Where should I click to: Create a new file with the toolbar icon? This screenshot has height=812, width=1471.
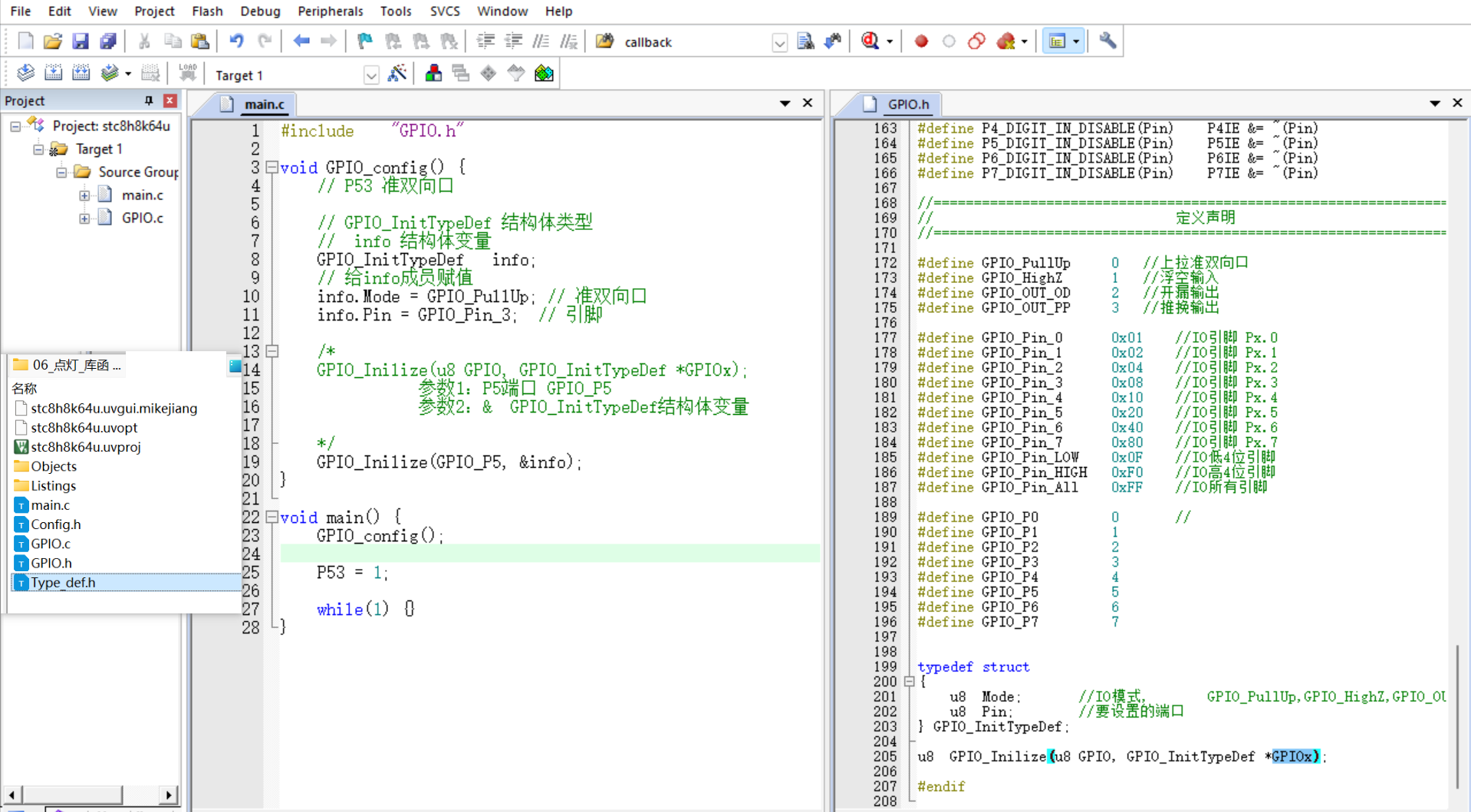coord(25,41)
